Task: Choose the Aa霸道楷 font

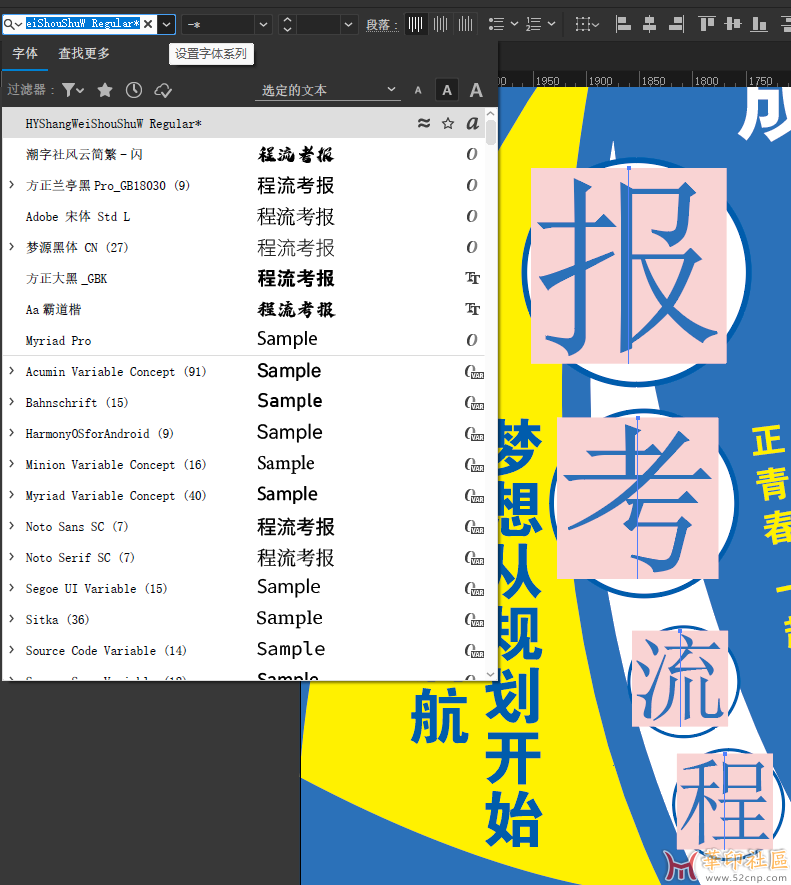Action: pos(244,309)
